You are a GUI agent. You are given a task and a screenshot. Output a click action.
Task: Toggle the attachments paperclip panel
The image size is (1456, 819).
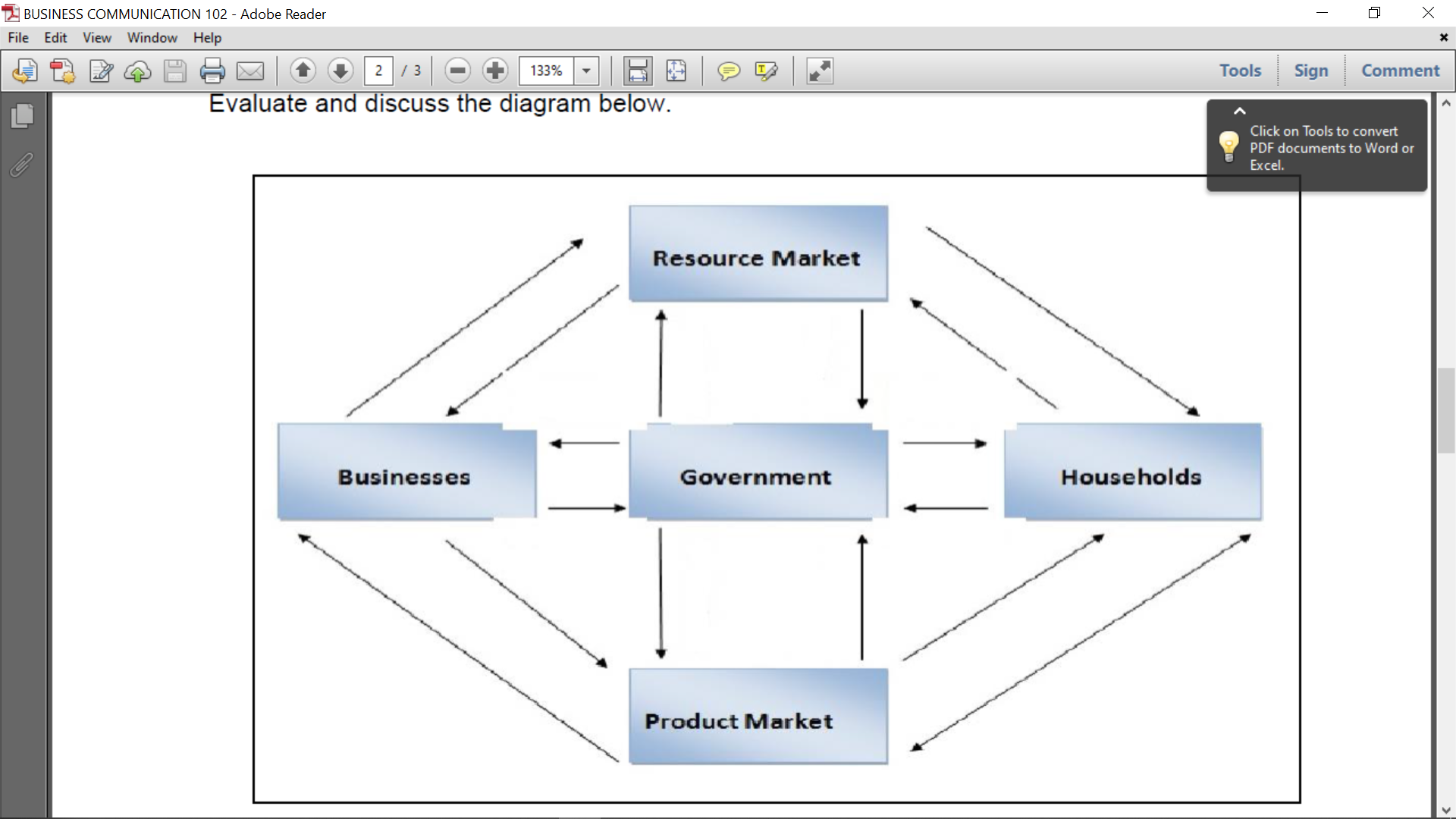23,165
